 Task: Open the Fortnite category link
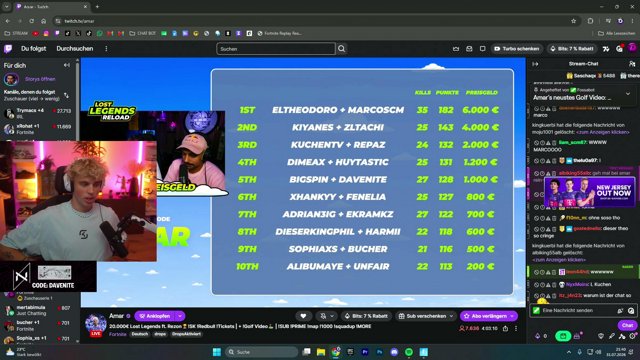[x=118, y=334]
